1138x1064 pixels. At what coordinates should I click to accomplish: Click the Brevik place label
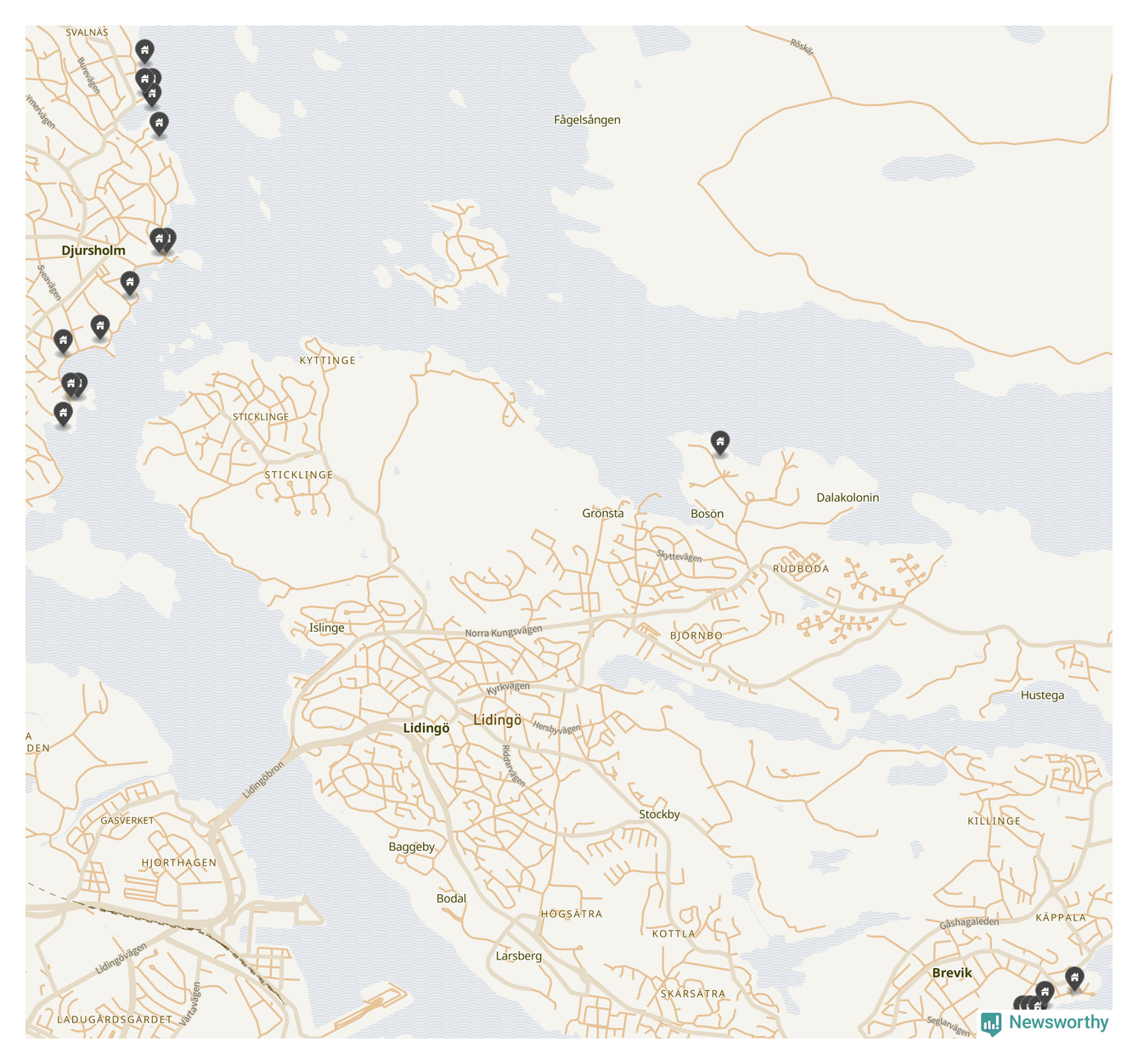coord(951,973)
